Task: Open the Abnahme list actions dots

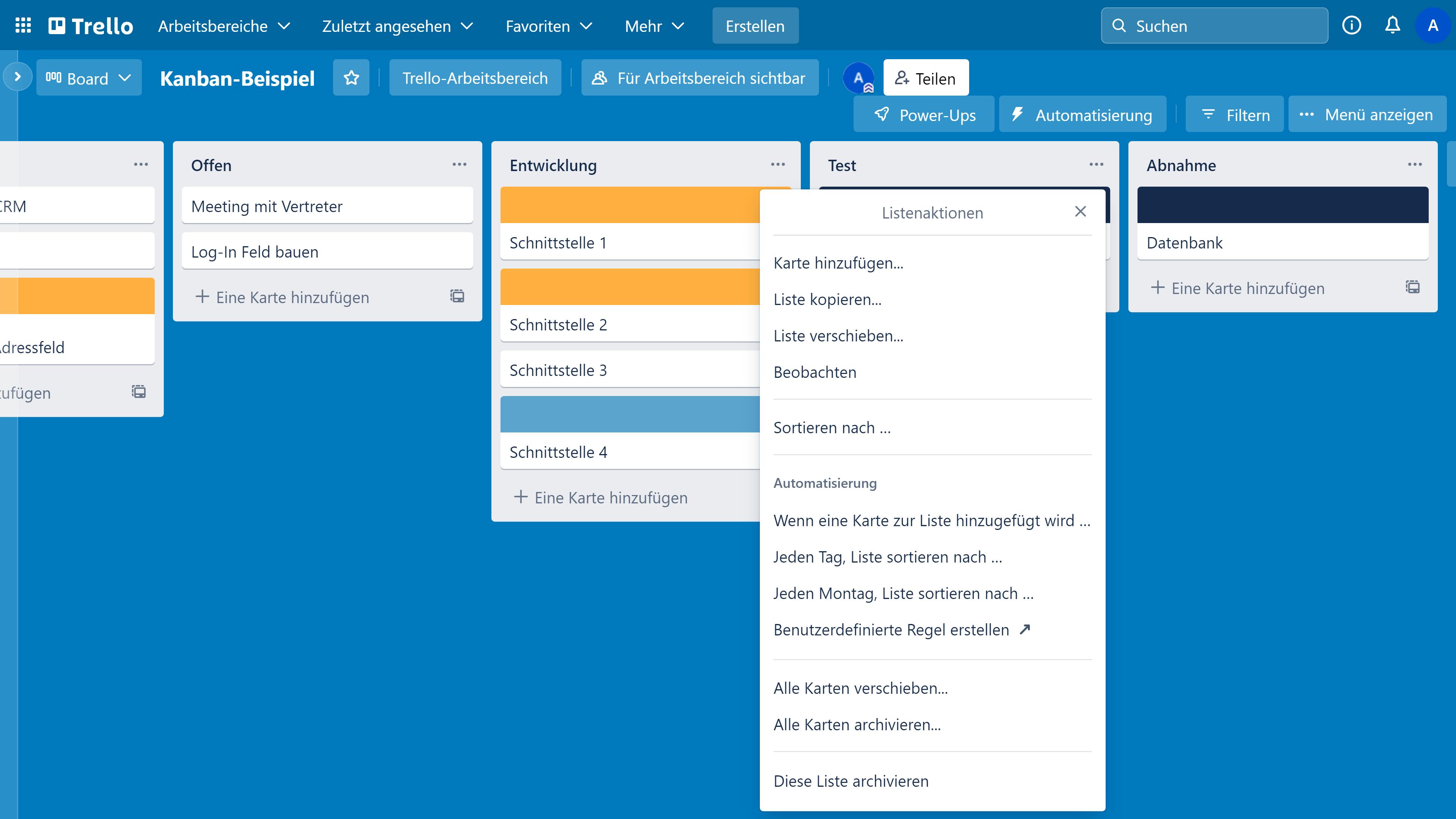Action: (x=1415, y=165)
